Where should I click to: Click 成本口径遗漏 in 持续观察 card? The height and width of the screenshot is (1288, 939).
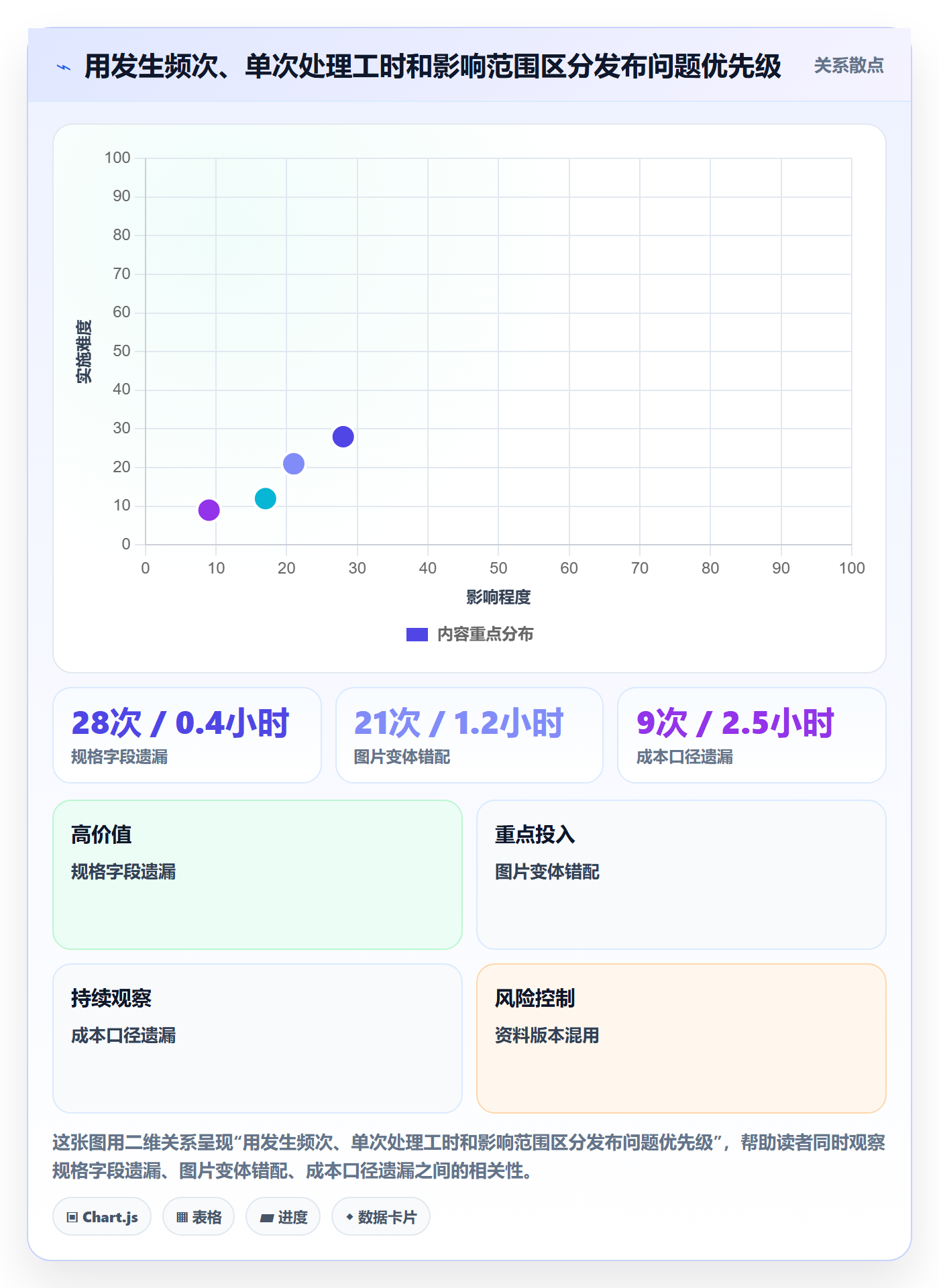(123, 1036)
